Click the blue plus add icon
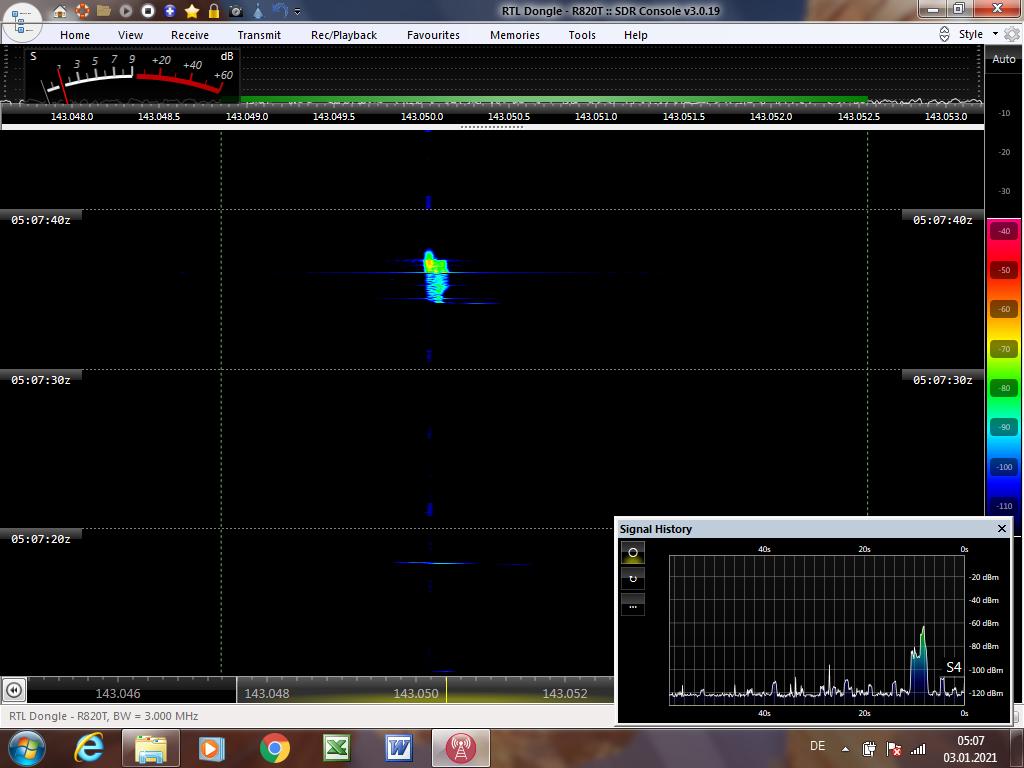Image resolution: width=1024 pixels, height=768 pixels. [x=170, y=11]
